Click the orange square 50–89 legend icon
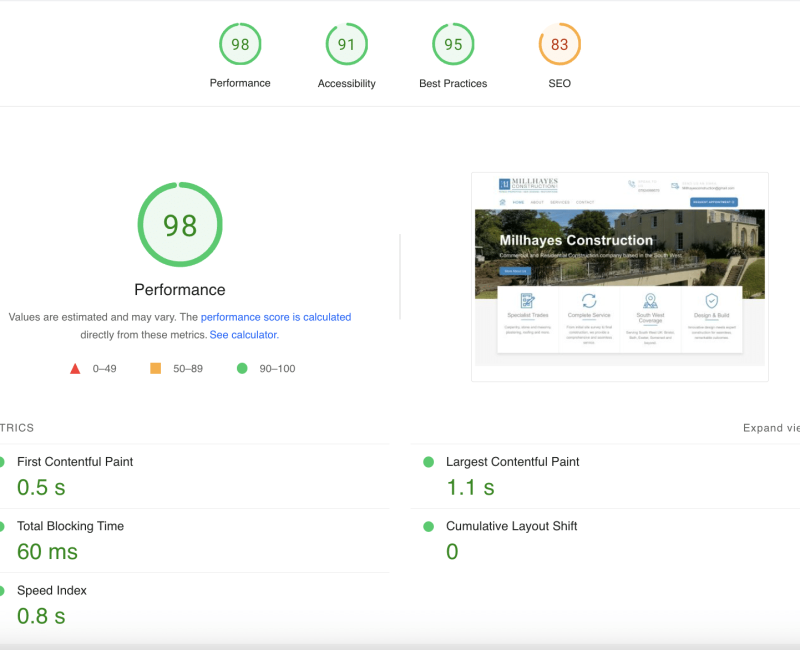 pos(156,369)
